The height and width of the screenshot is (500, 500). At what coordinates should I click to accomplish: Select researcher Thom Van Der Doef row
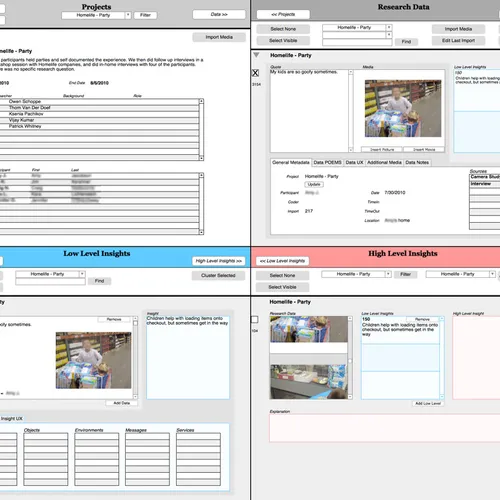(99, 108)
